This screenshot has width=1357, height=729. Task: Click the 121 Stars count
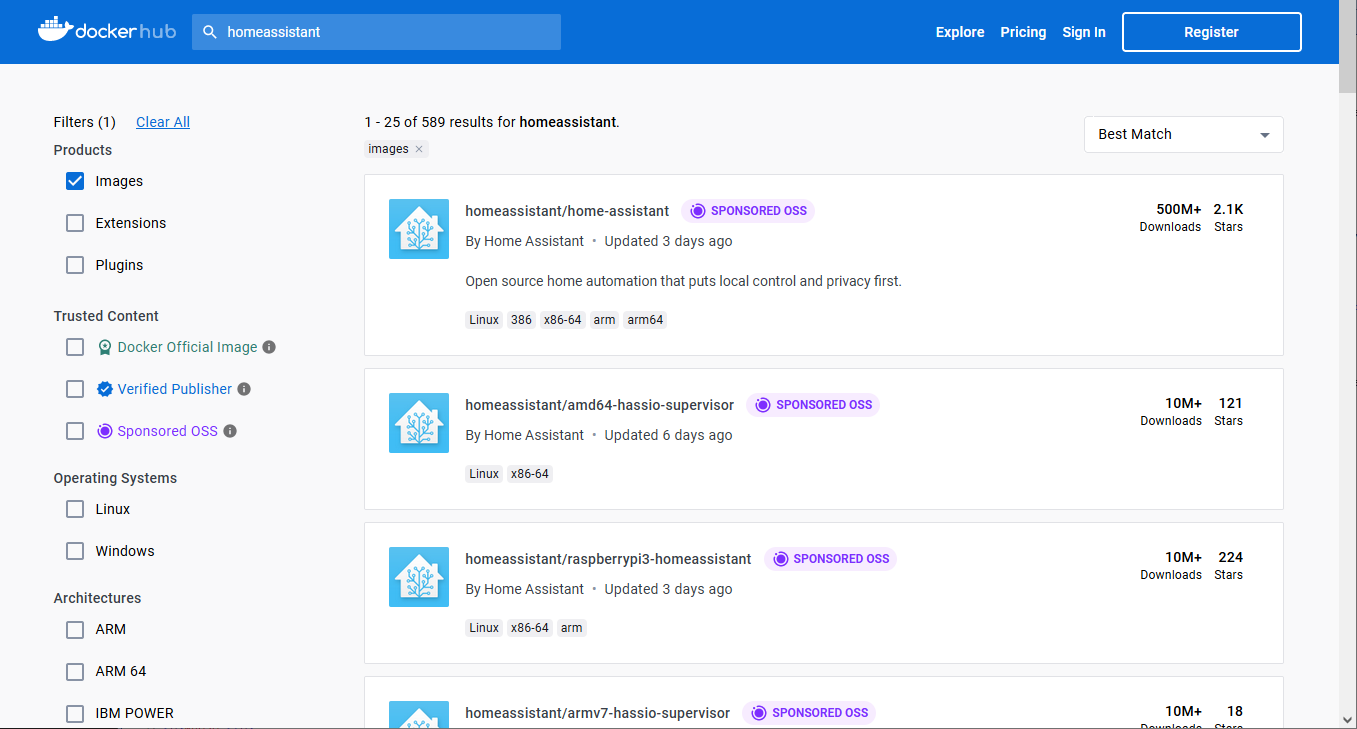pos(1229,411)
